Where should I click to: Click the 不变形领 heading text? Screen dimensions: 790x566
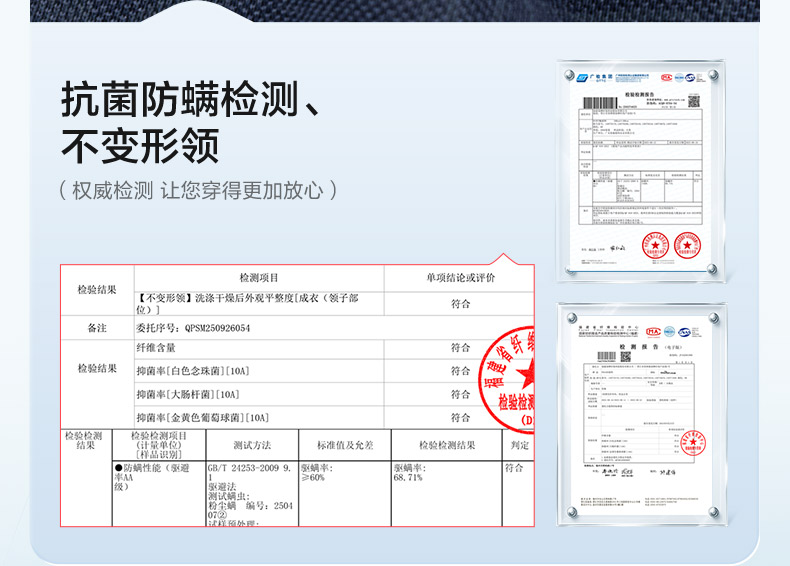[140, 146]
